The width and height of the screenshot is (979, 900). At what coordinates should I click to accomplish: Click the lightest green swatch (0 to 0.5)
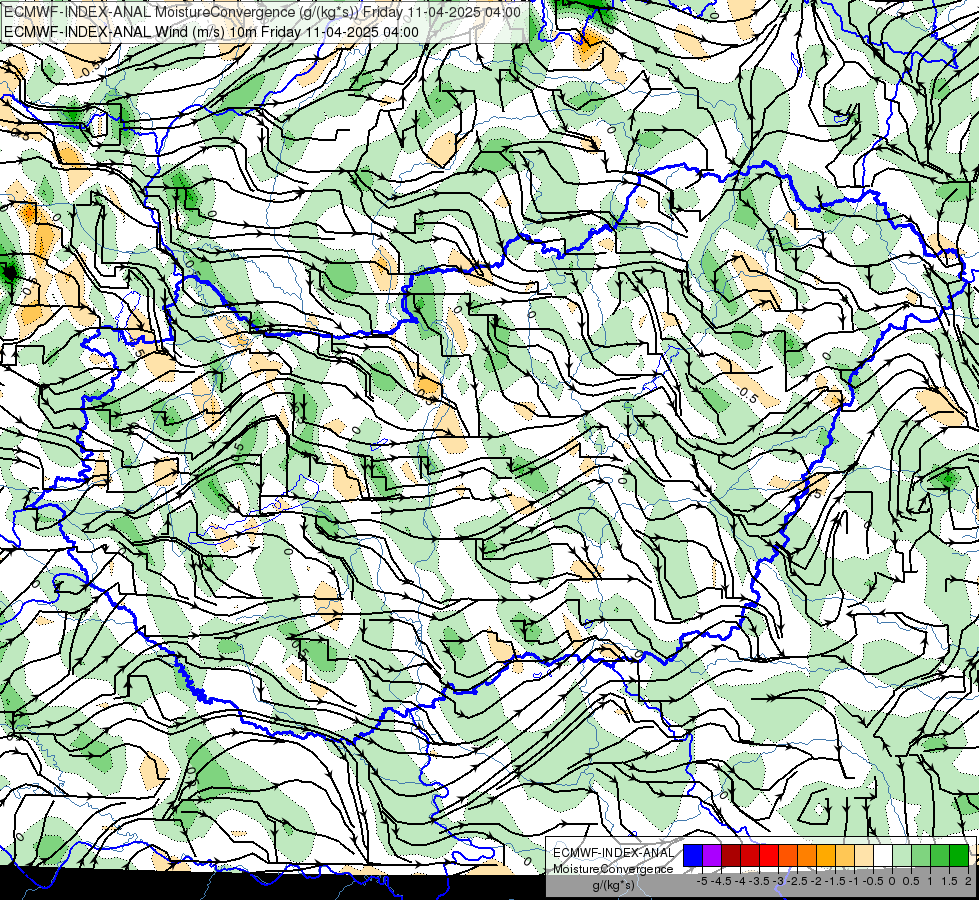point(902,856)
